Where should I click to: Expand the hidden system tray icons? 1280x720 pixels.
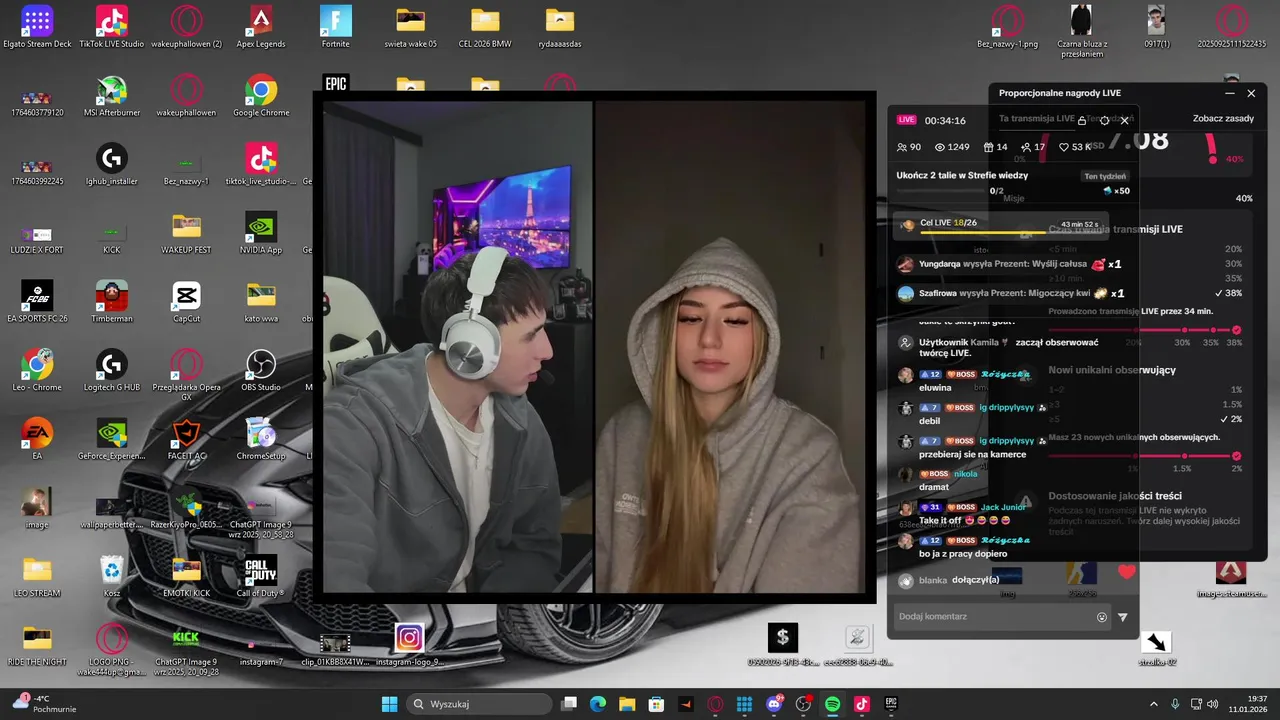[x=1153, y=704]
